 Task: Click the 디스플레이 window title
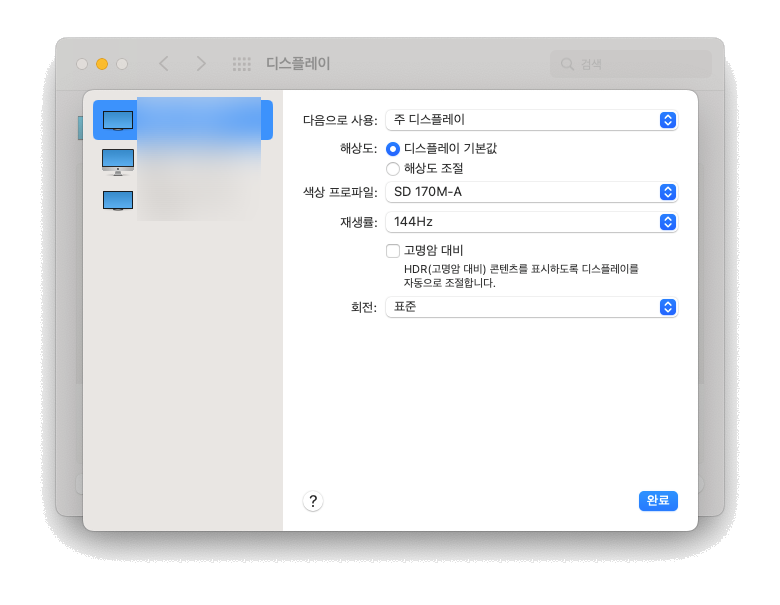point(298,64)
